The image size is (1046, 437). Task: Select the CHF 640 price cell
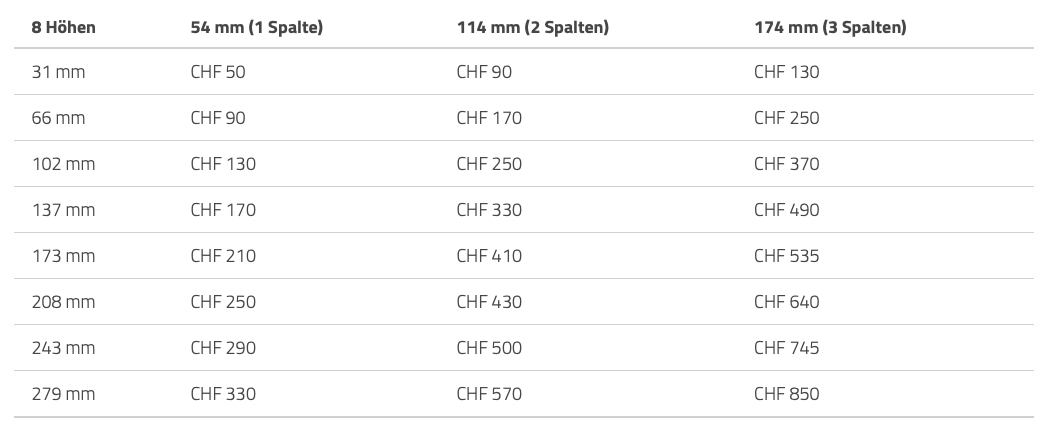(786, 302)
